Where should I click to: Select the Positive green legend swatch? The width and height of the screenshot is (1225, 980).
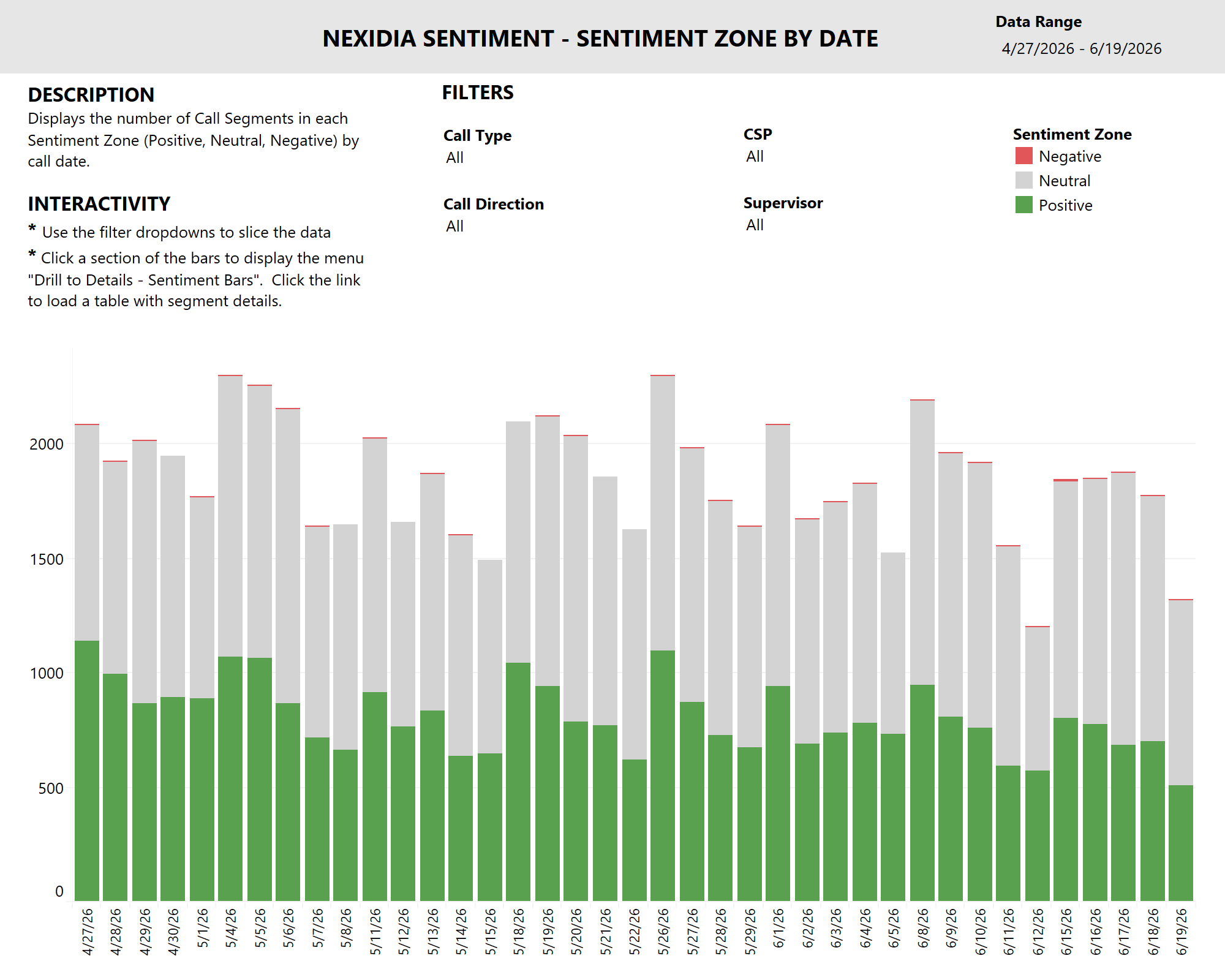click(1024, 205)
